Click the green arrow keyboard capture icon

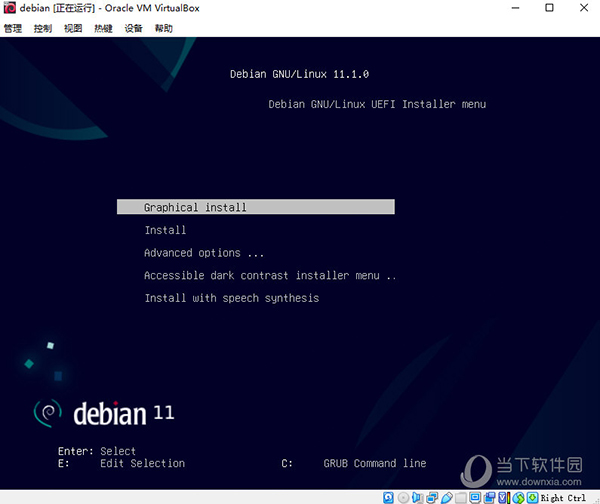[x=532, y=497]
